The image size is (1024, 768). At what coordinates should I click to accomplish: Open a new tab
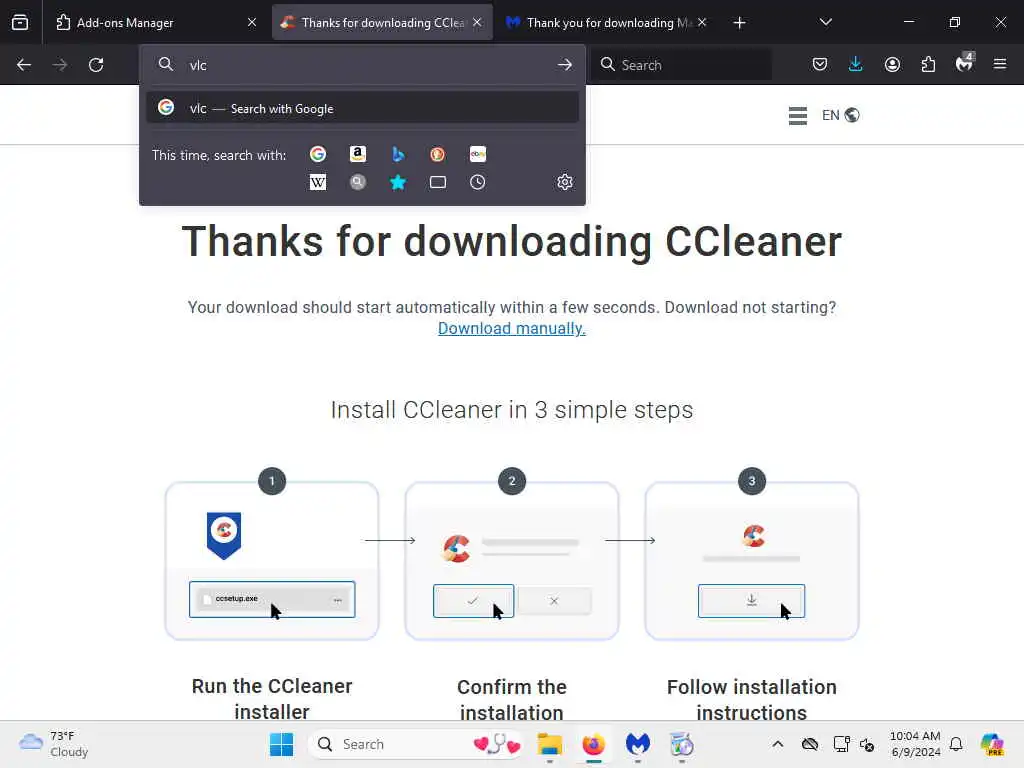click(x=739, y=23)
